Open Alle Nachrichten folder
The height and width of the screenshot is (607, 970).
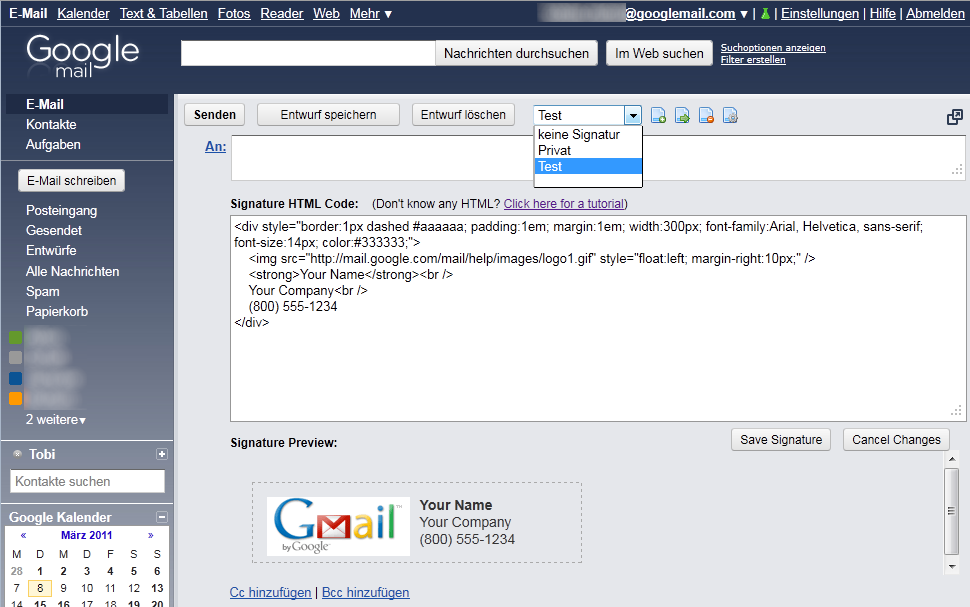pos(72,271)
